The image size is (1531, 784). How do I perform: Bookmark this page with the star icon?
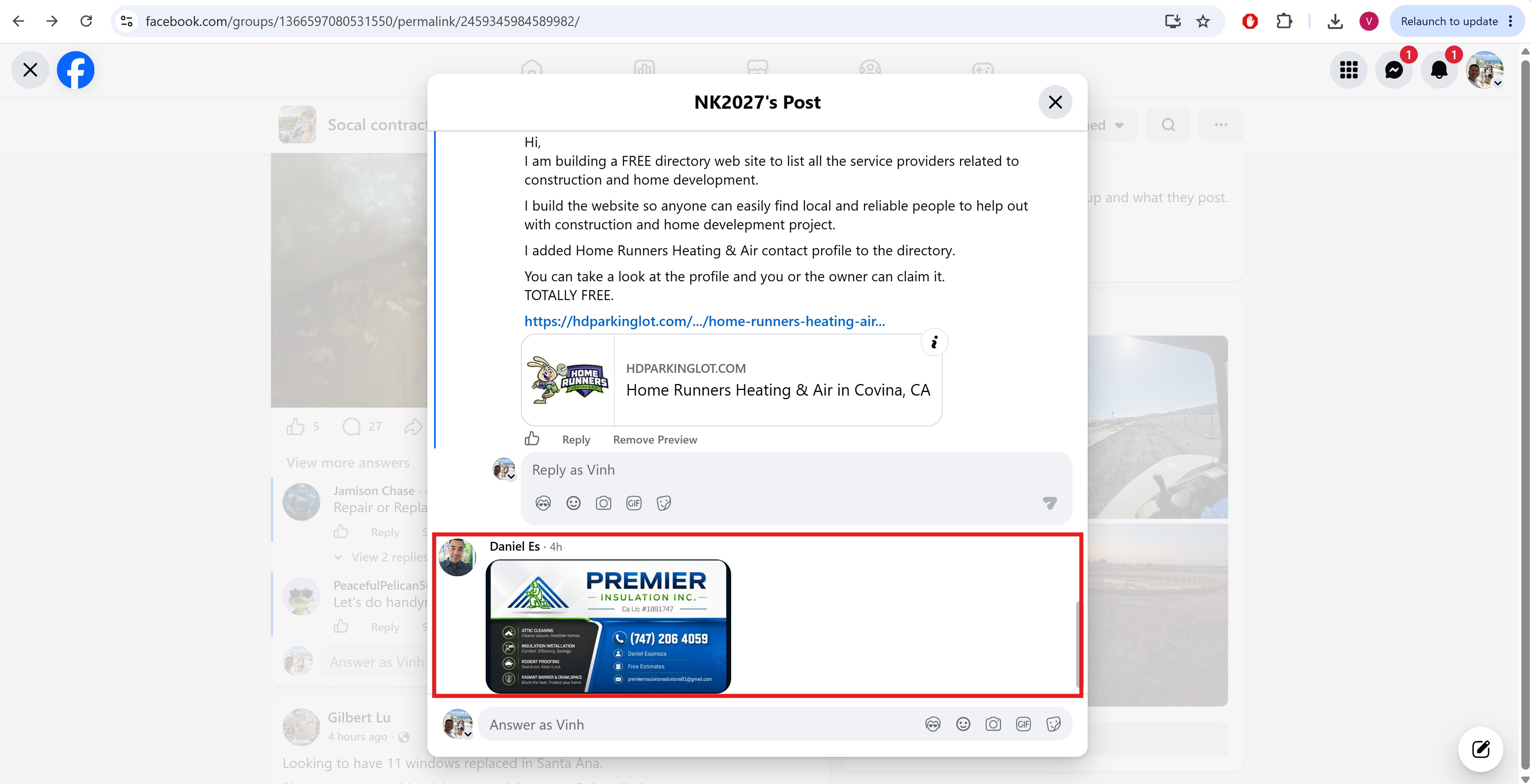coord(1204,22)
